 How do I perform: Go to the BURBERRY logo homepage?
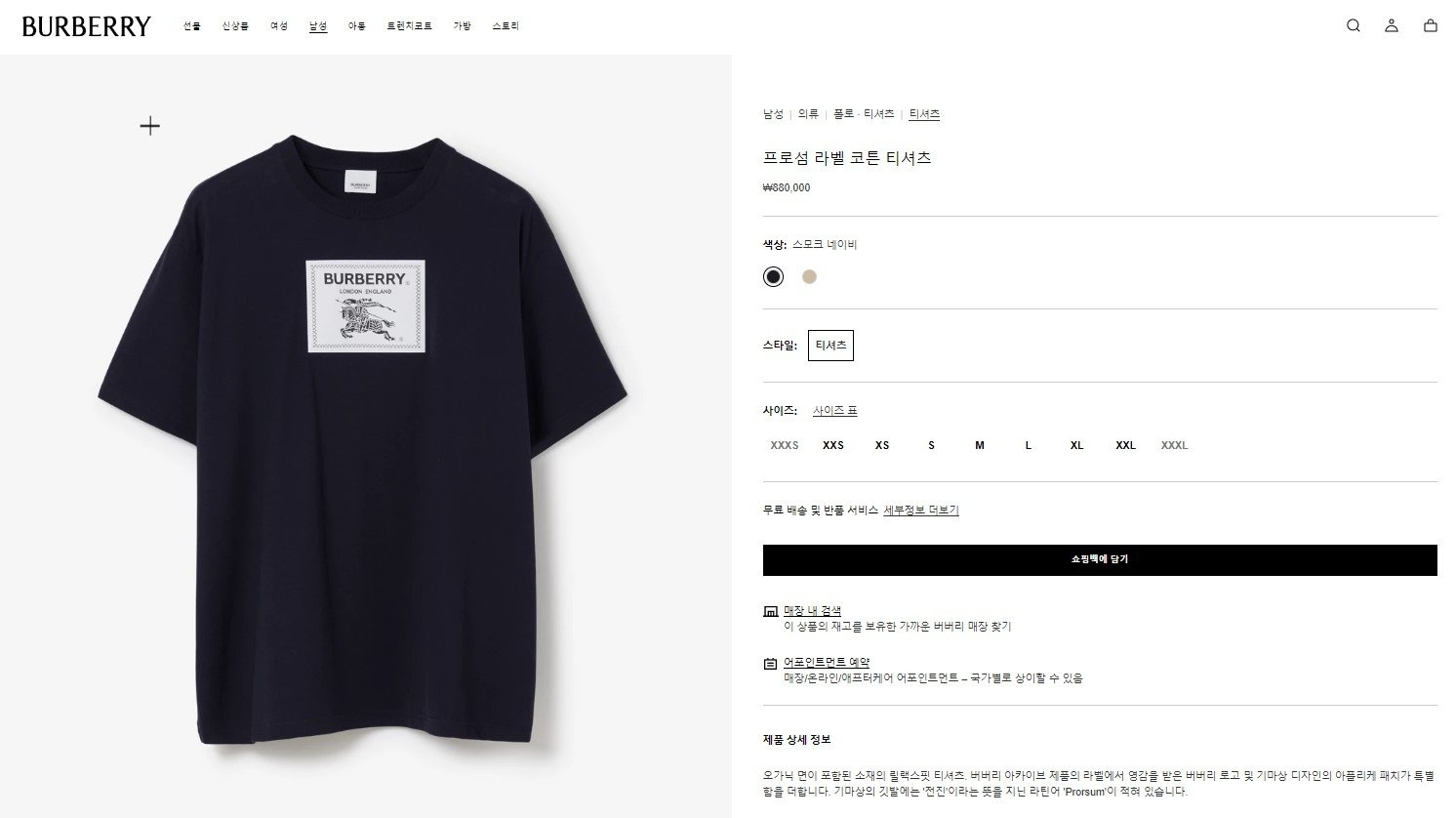click(x=87, y=26)
